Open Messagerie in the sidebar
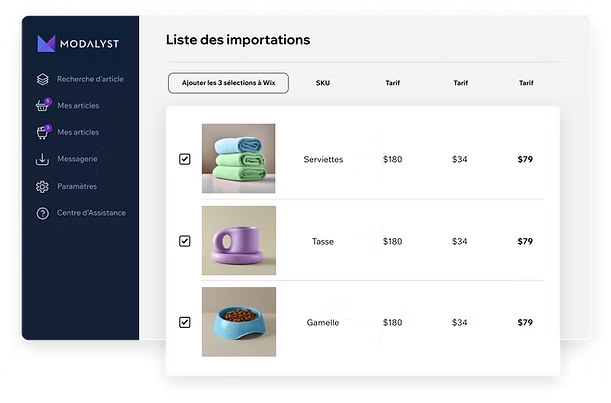 pyautogui.click(x=77, y=159)
